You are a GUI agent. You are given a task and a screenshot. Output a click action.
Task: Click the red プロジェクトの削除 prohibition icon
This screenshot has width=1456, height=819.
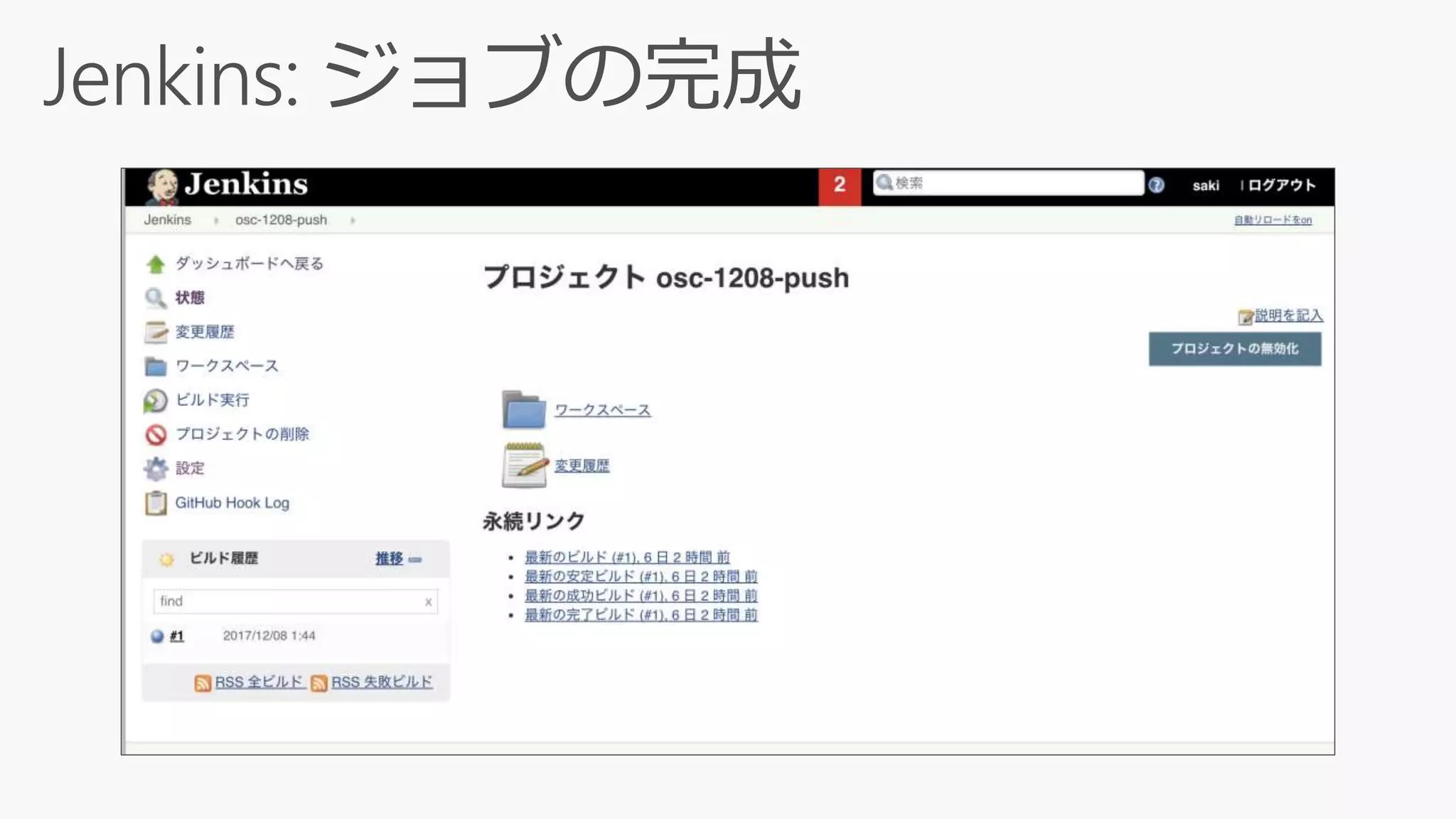156,434
